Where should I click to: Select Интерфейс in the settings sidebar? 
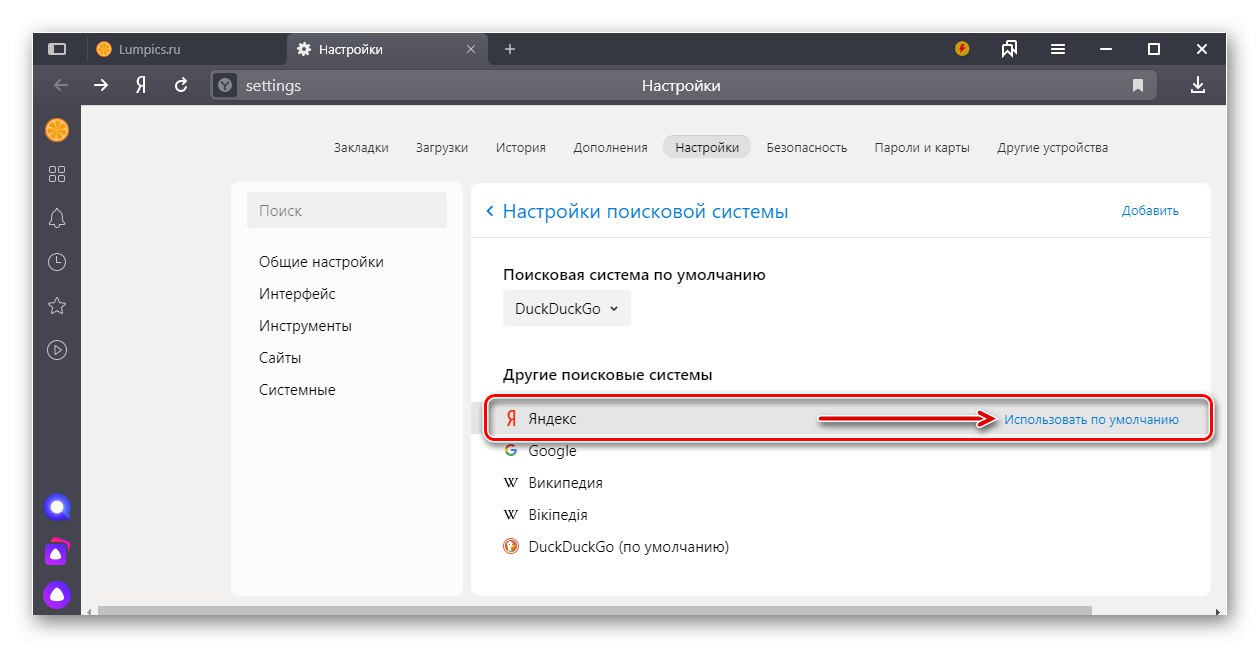(x=297, y=294)
